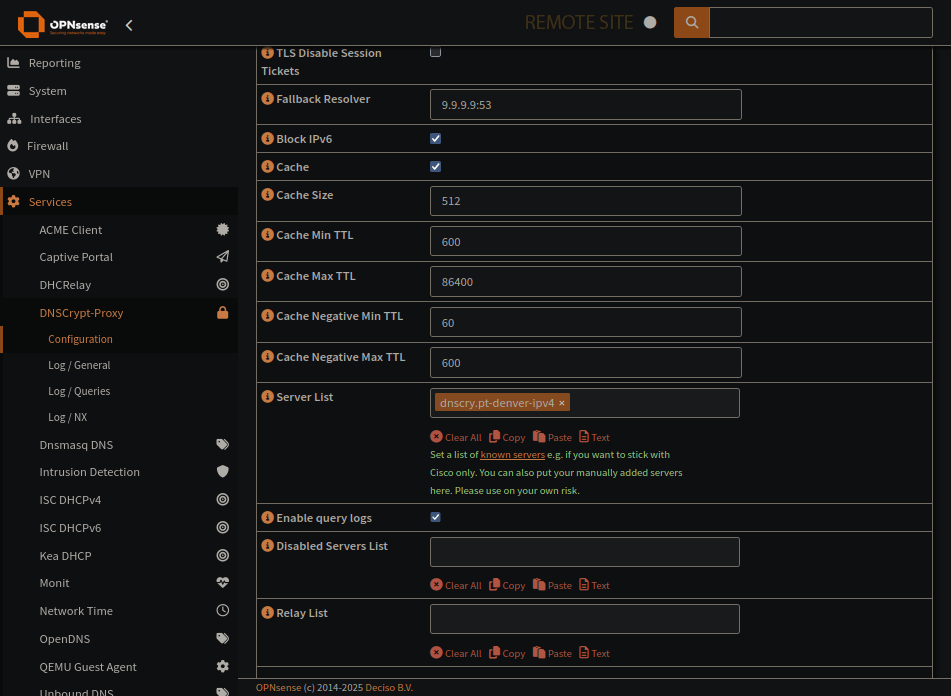The image size is (951, 696).
Task: Show help info for Enable query logs
Action: (267, 517)
